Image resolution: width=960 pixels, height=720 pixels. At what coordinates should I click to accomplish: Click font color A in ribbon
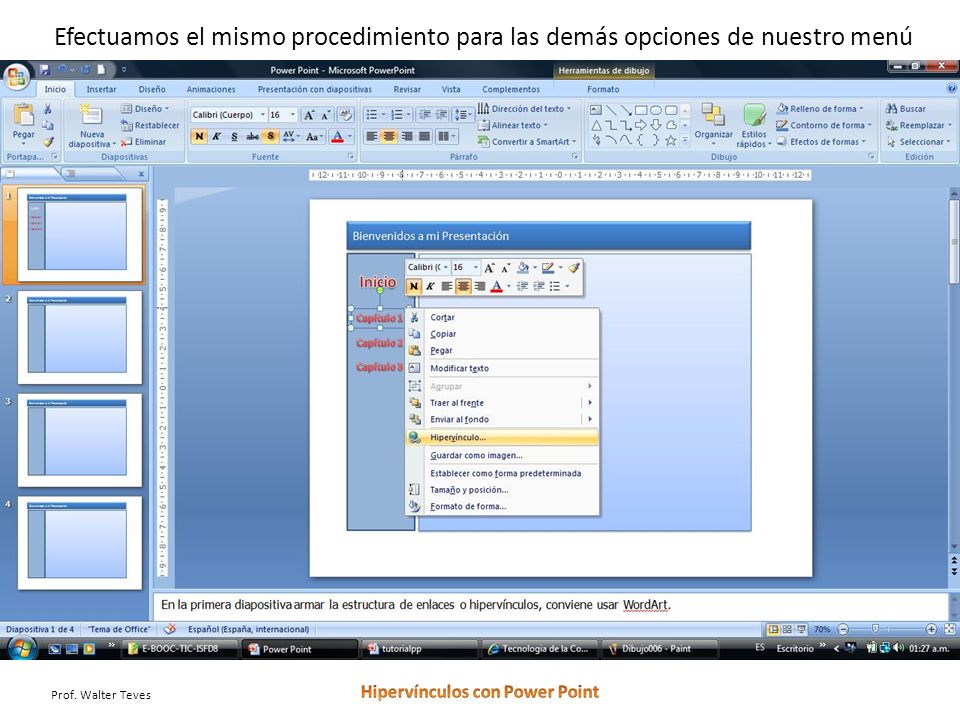point(337,137)
